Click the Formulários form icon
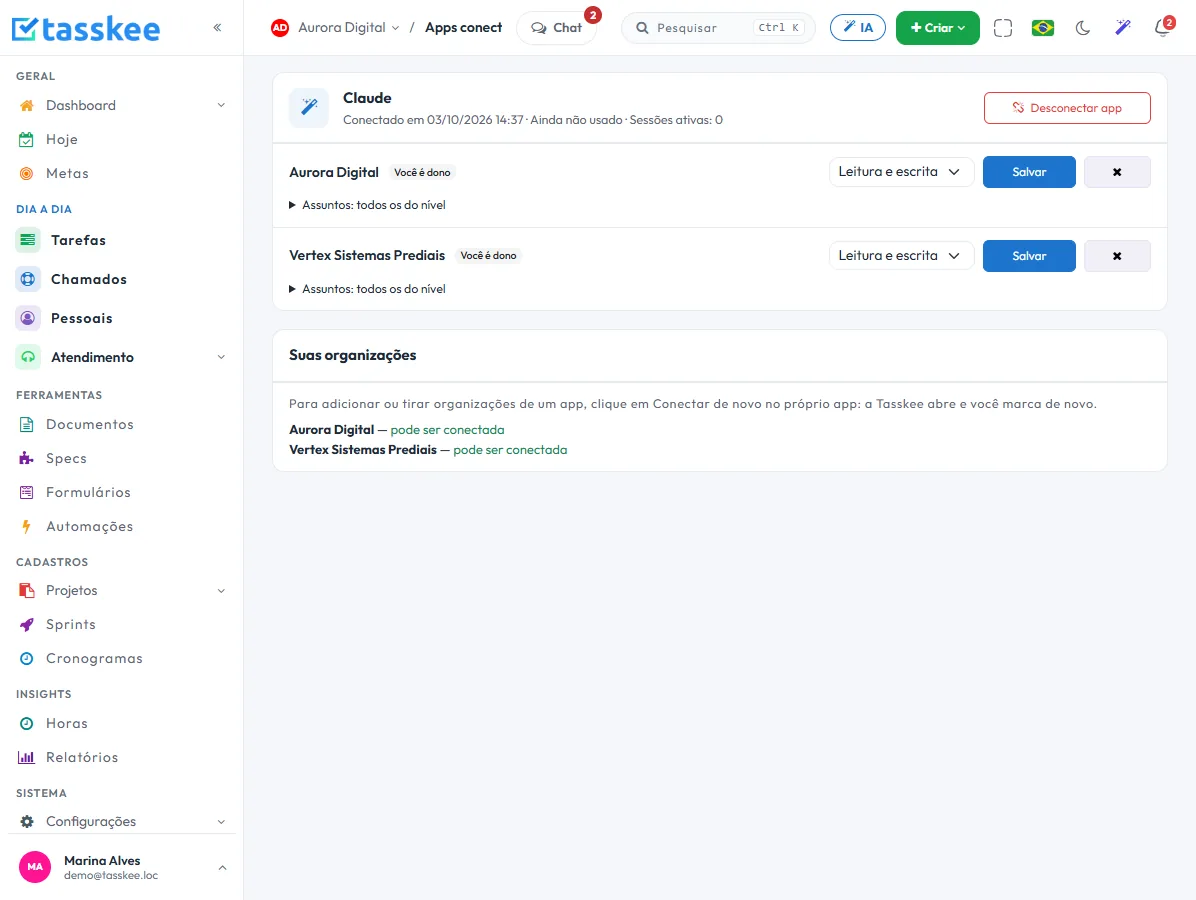This screenshot has height=900, width=1196. click(x=27, y=493)
